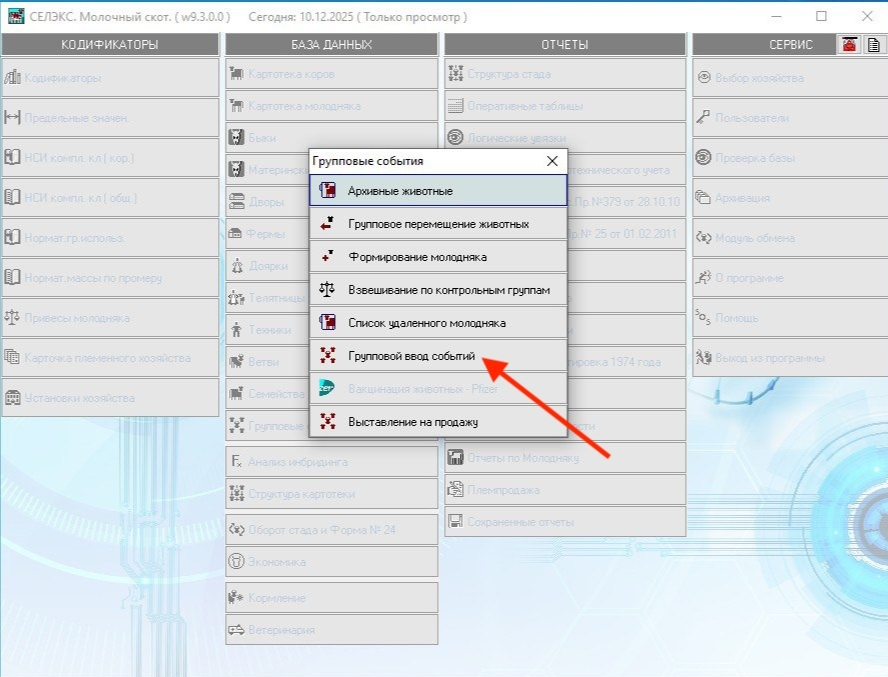This screenshot has height=677, width=888.
Task: Click the Доярки button
Action: pyautogui.click(x=267, y=266)
